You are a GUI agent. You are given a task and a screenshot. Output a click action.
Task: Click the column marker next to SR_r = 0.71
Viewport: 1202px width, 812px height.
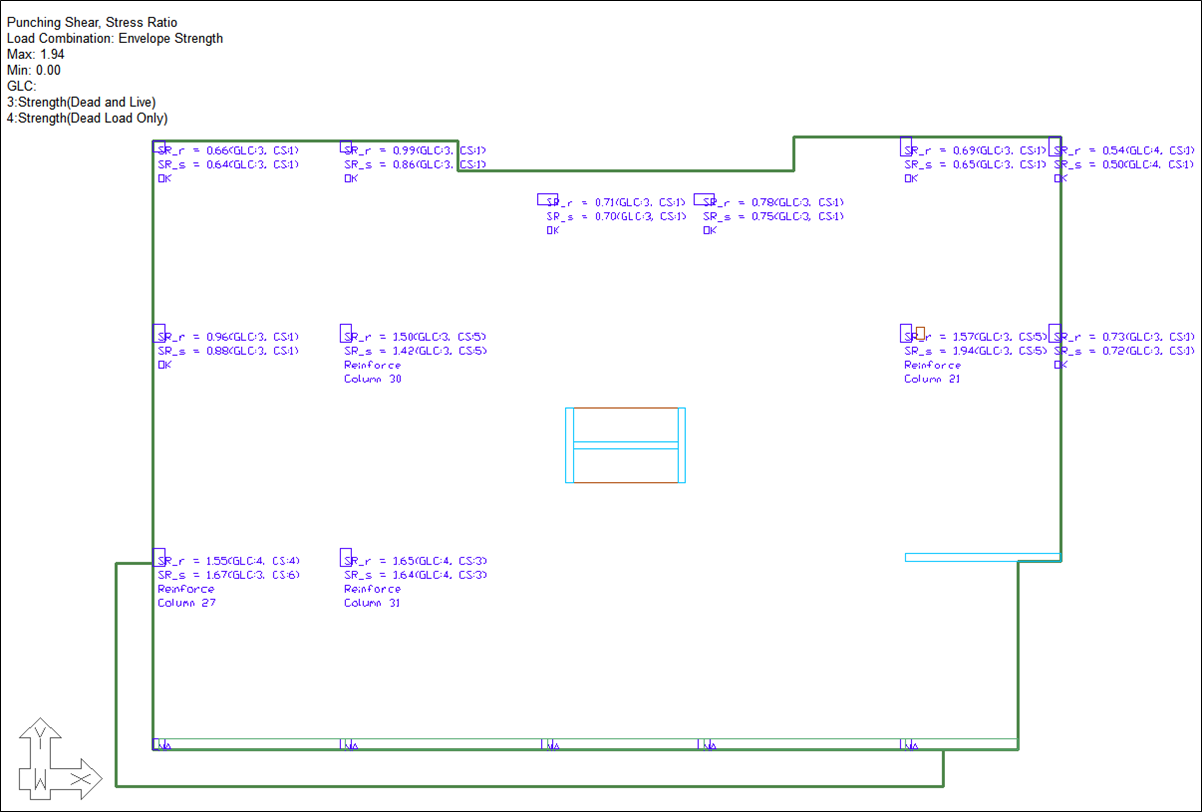tap(547, 199)
